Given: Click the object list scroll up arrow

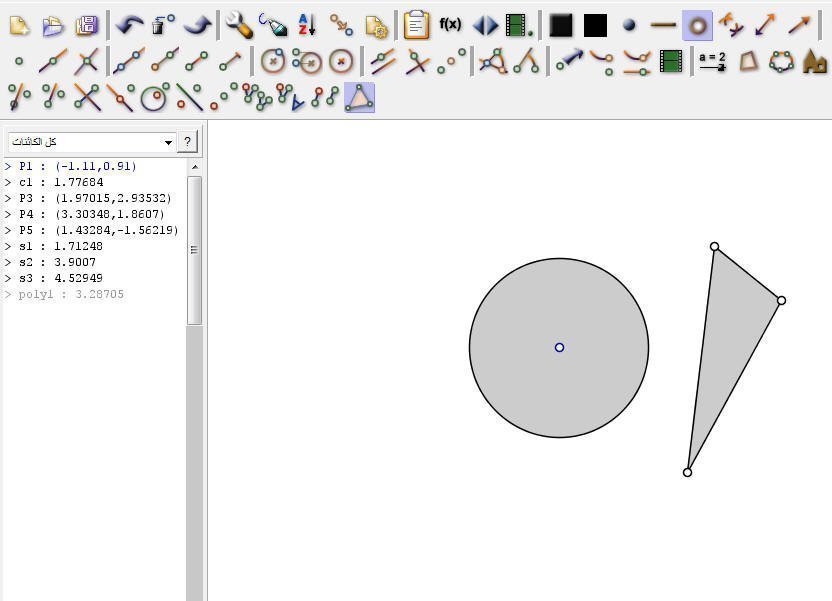Looking at the screenshot, I should click(x=195, y=167).
